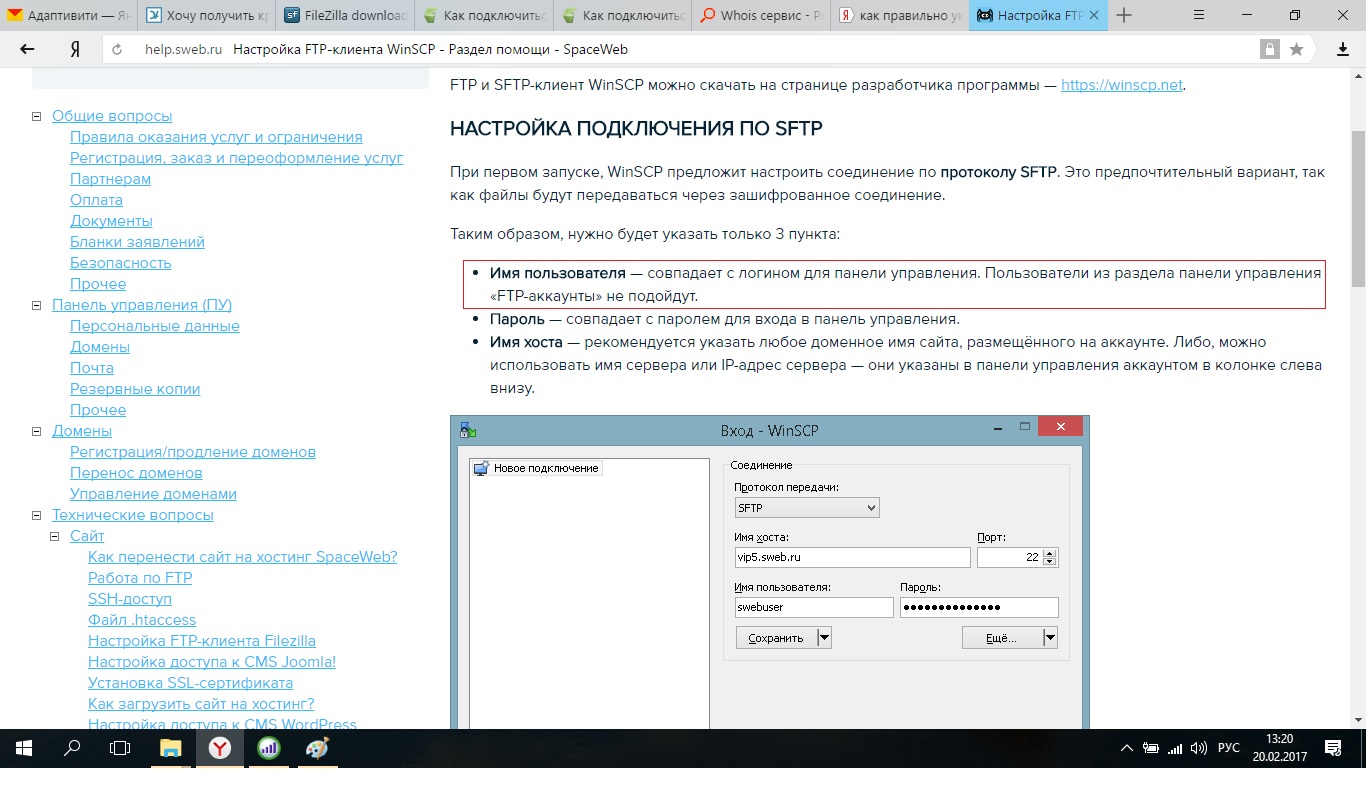Click the "Ещё..." button in WinSCP image

tap(1009, 638)
